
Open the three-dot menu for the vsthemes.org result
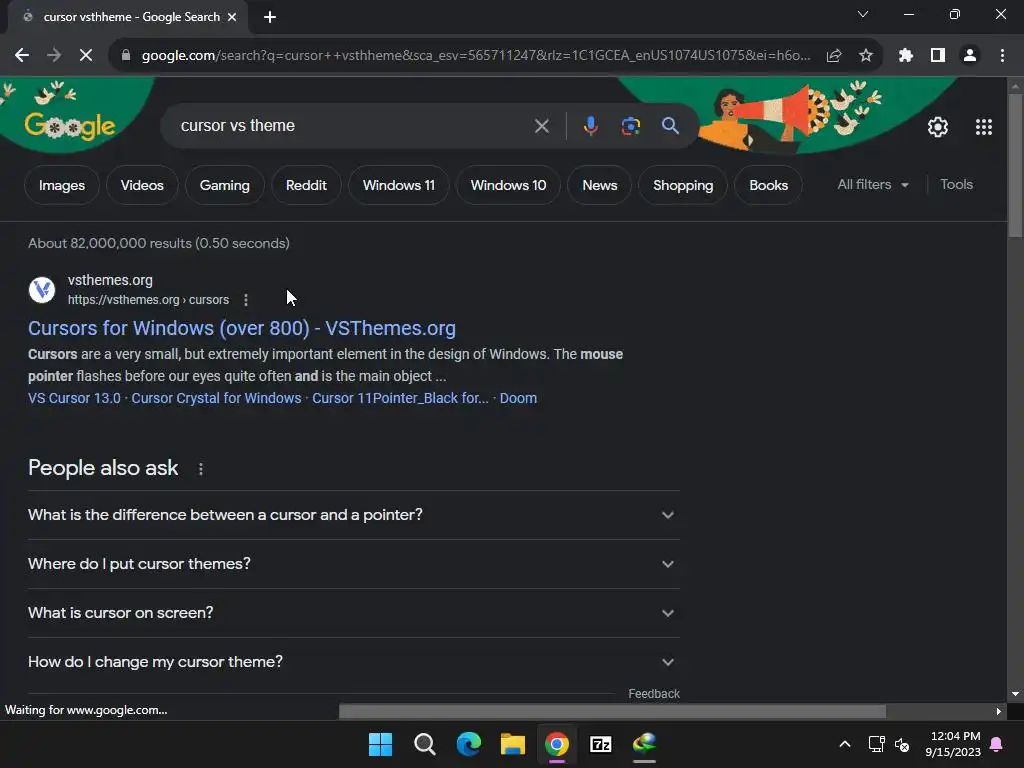tap(246, 300)
